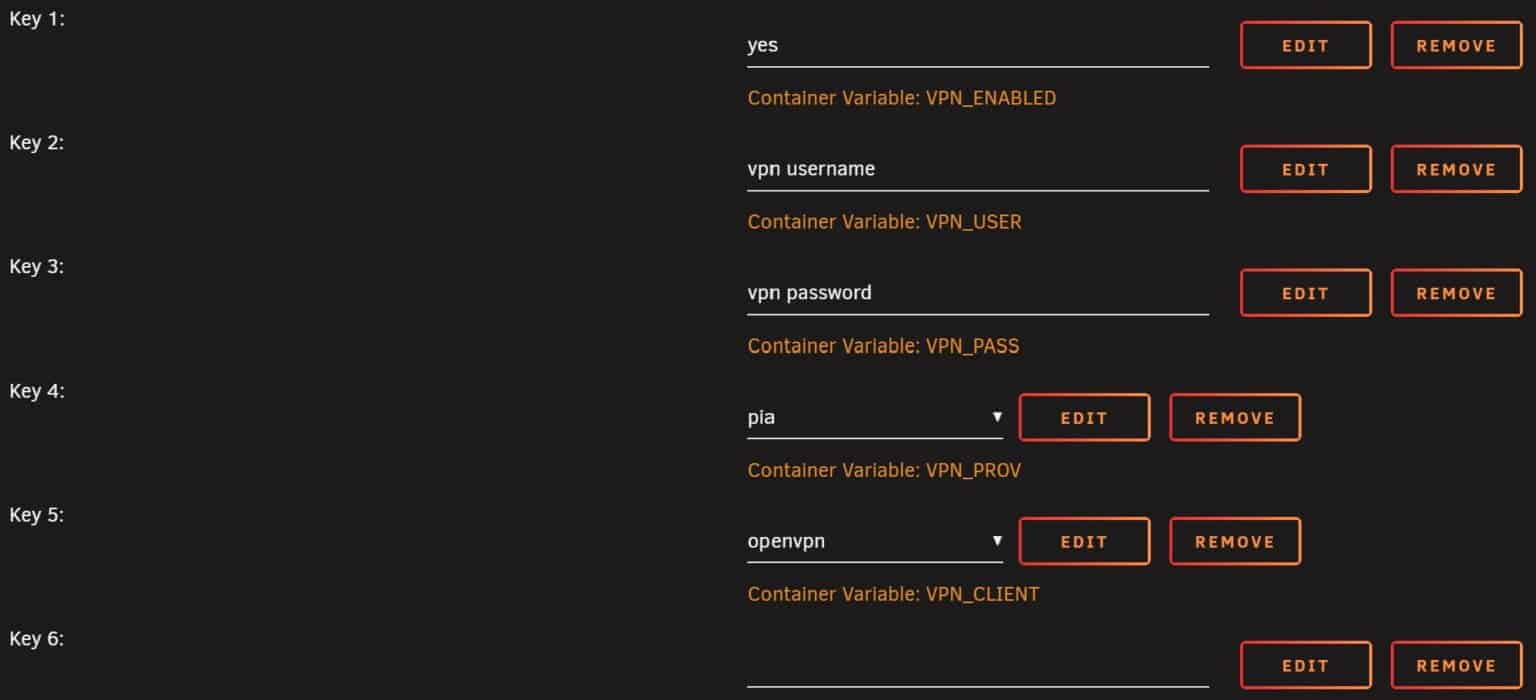Remove the VPN_ENABLED key entry
The width and height of the screenshot is (1536, 700).
point(1455,45)
